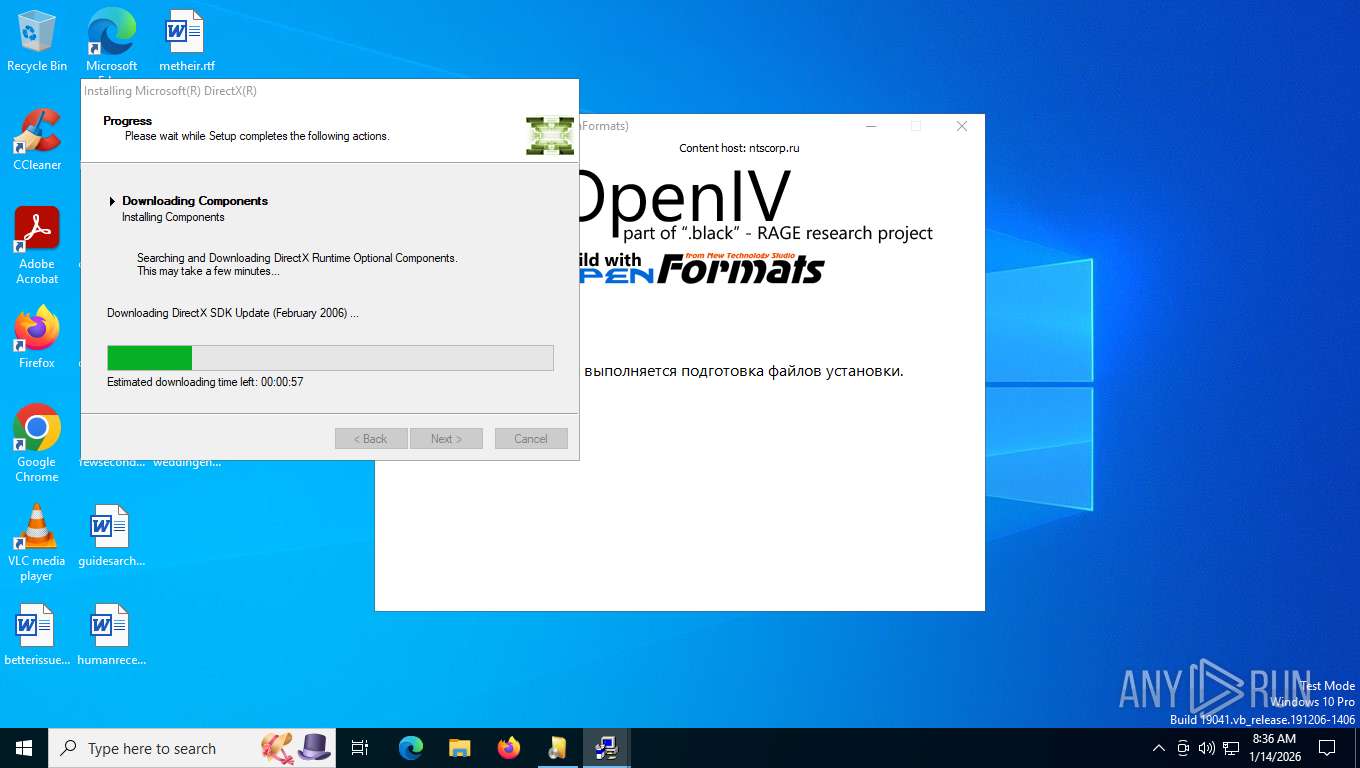
Task: Open the metheir.rtf document icon
Action: pos(186,41)
